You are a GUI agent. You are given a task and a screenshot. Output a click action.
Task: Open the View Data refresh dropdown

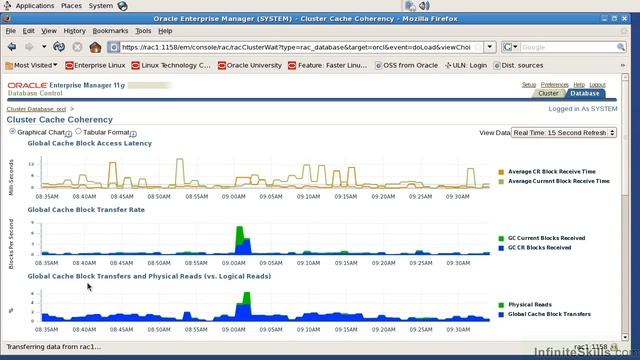(564, 133)
